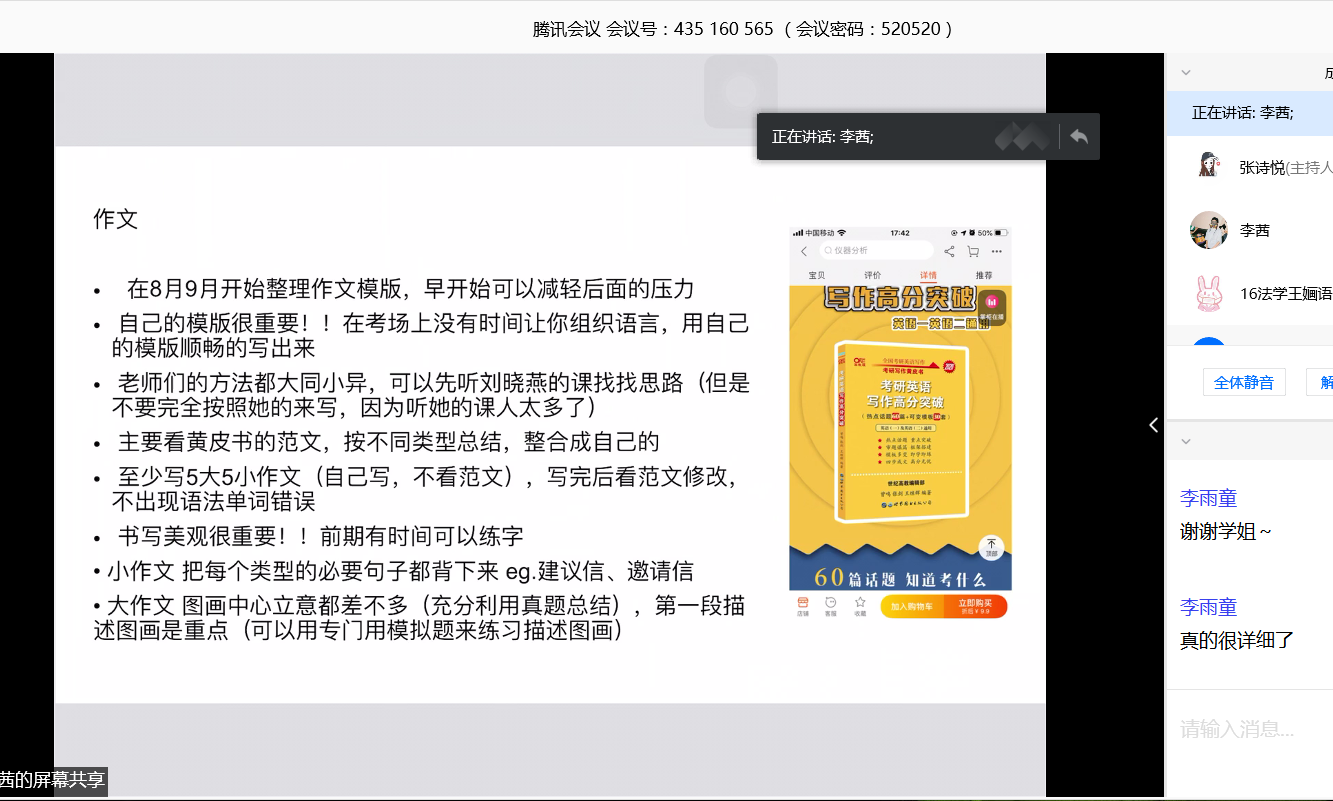Click the return arrow on the speaking toolbar
The height and width of the screenshot is (801, 1333).
[1079, 137]
